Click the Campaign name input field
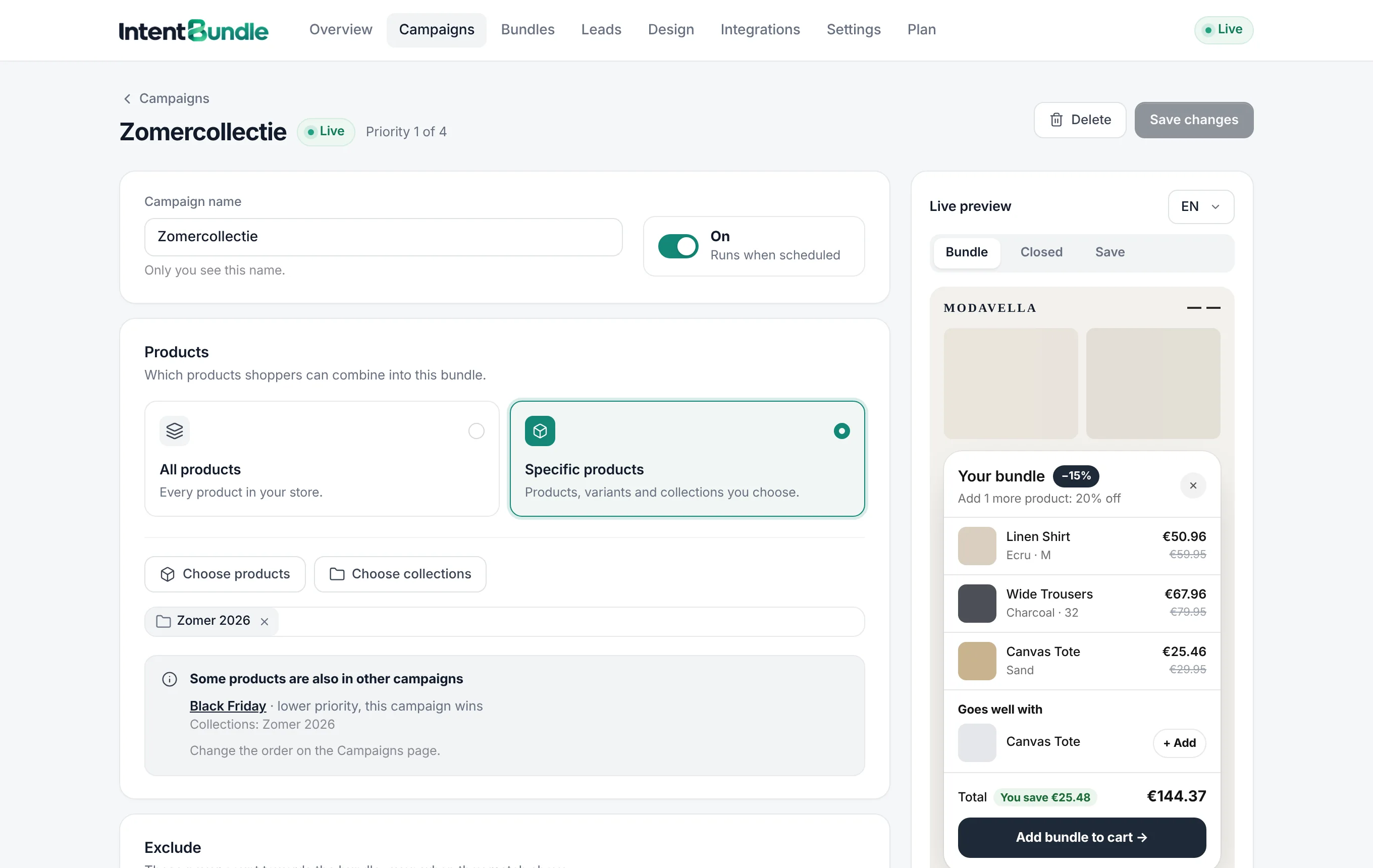 tap(383, 237)
